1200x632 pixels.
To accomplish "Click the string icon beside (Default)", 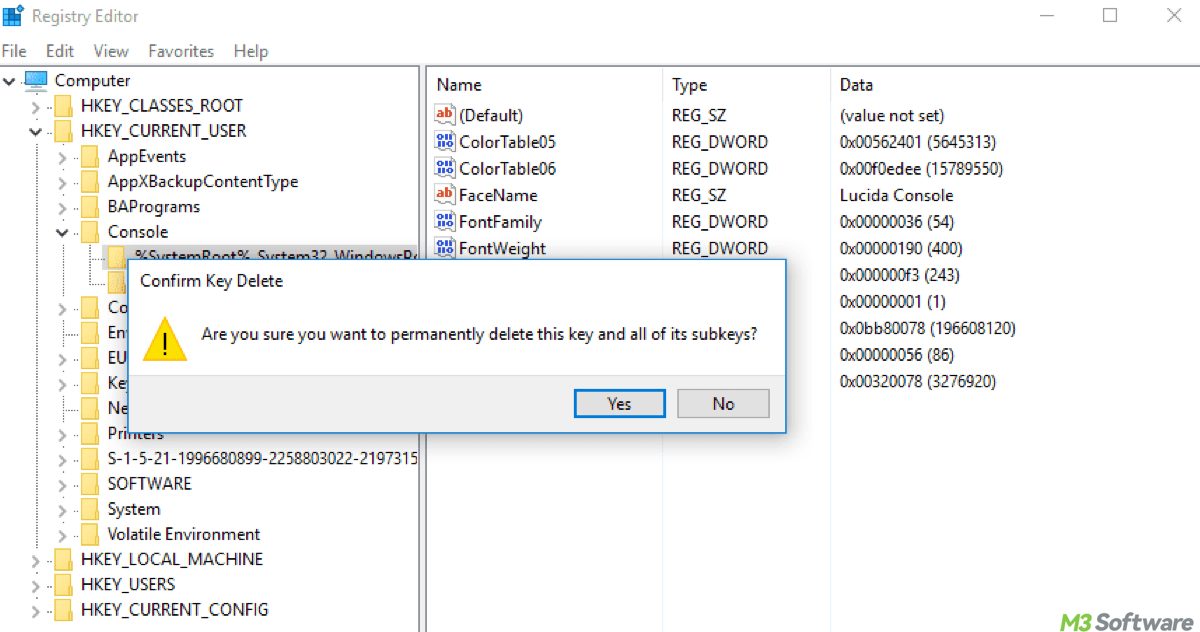I will (x=445, y=115).
